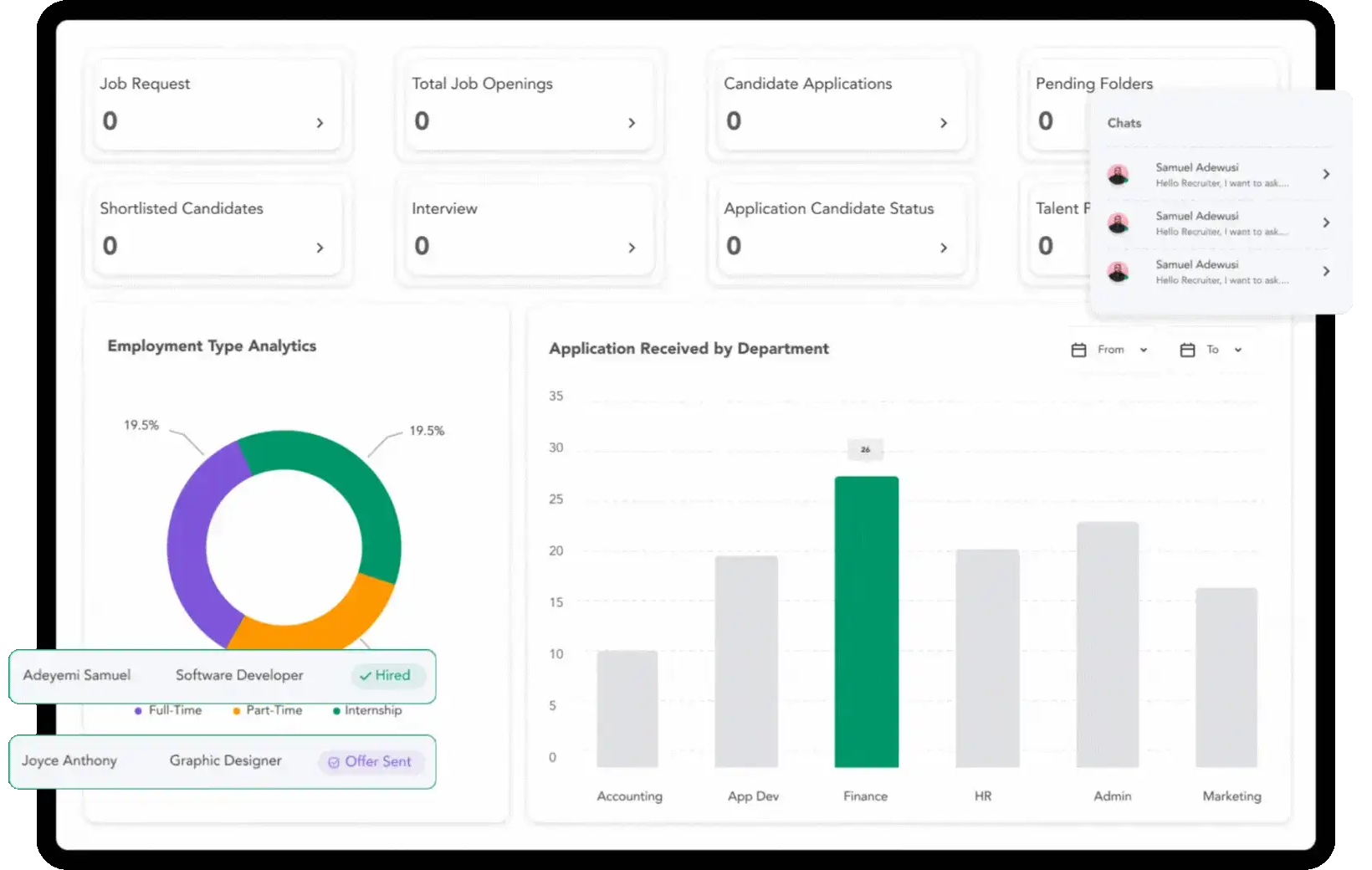
Task: Click the Candidate Applications arrow icon
Action: (x=944, y=123)
